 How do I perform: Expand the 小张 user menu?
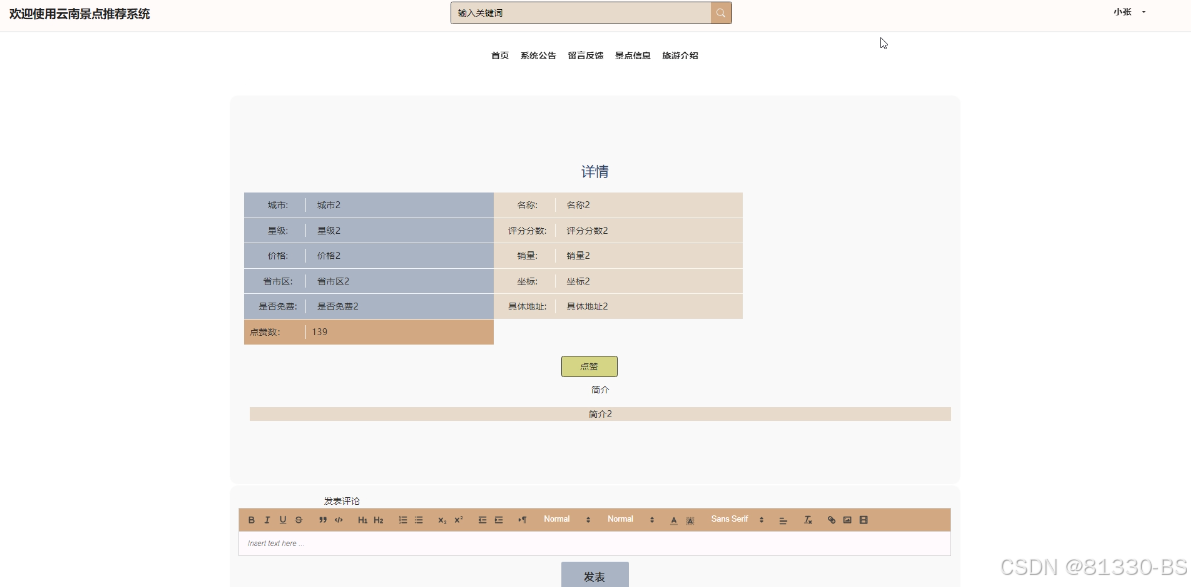1129,12
